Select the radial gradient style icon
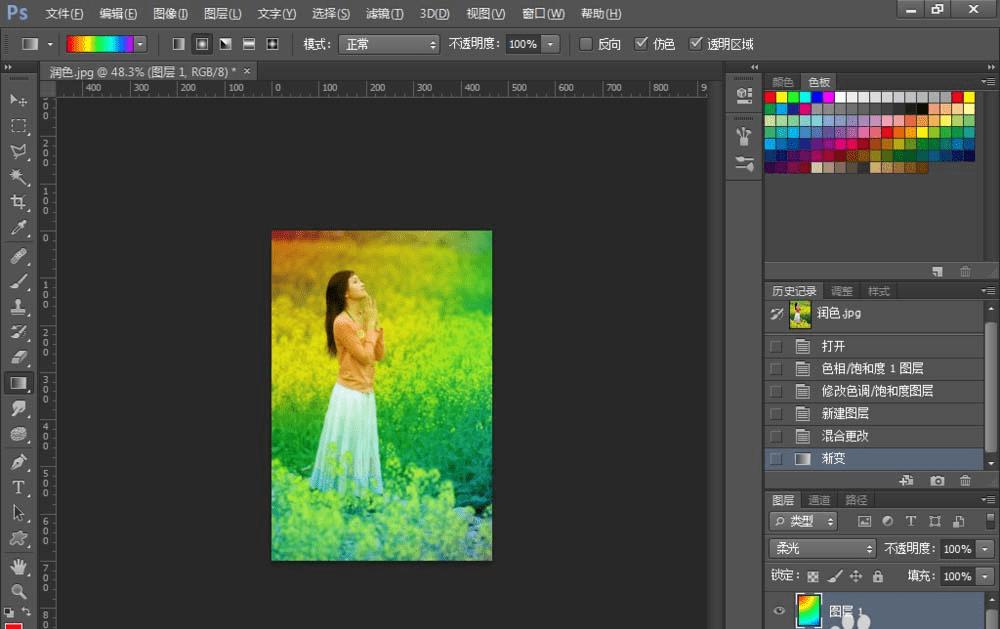 coord(201,44)
